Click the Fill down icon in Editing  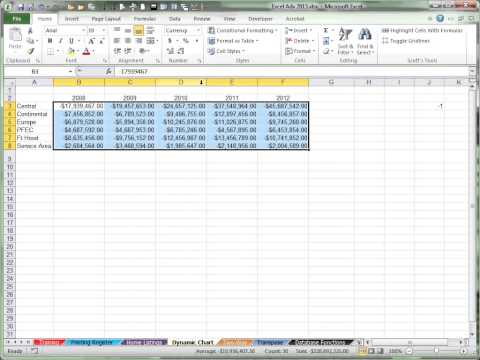[326, 41]
